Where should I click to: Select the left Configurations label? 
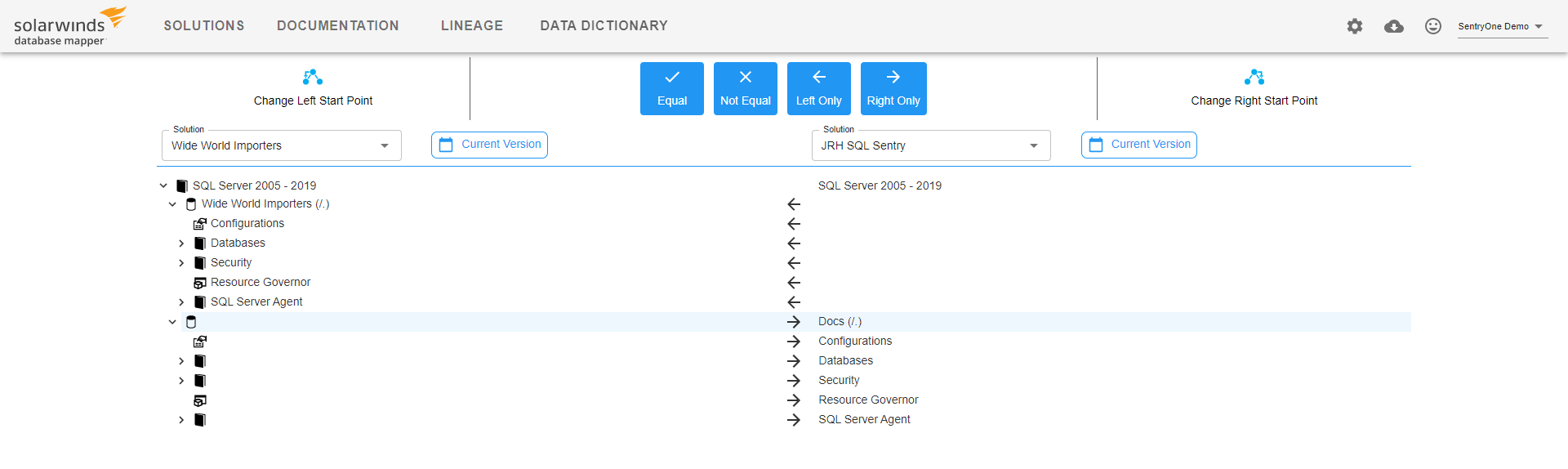pyautogui.click(x=247, y=224)
